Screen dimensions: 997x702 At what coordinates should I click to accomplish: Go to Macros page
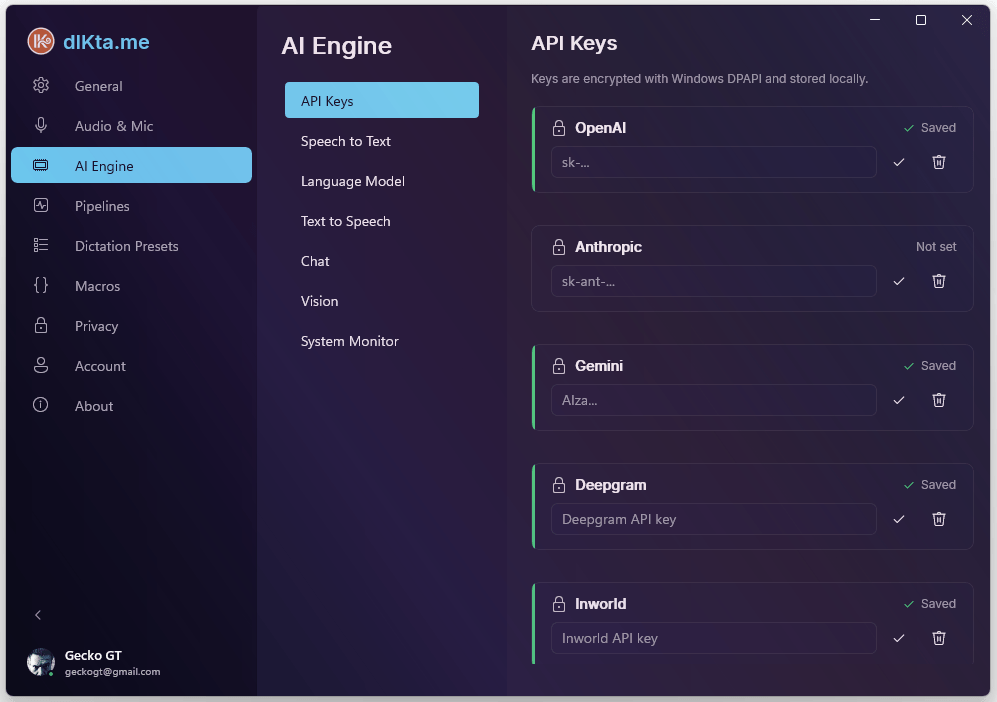point(132,286)
